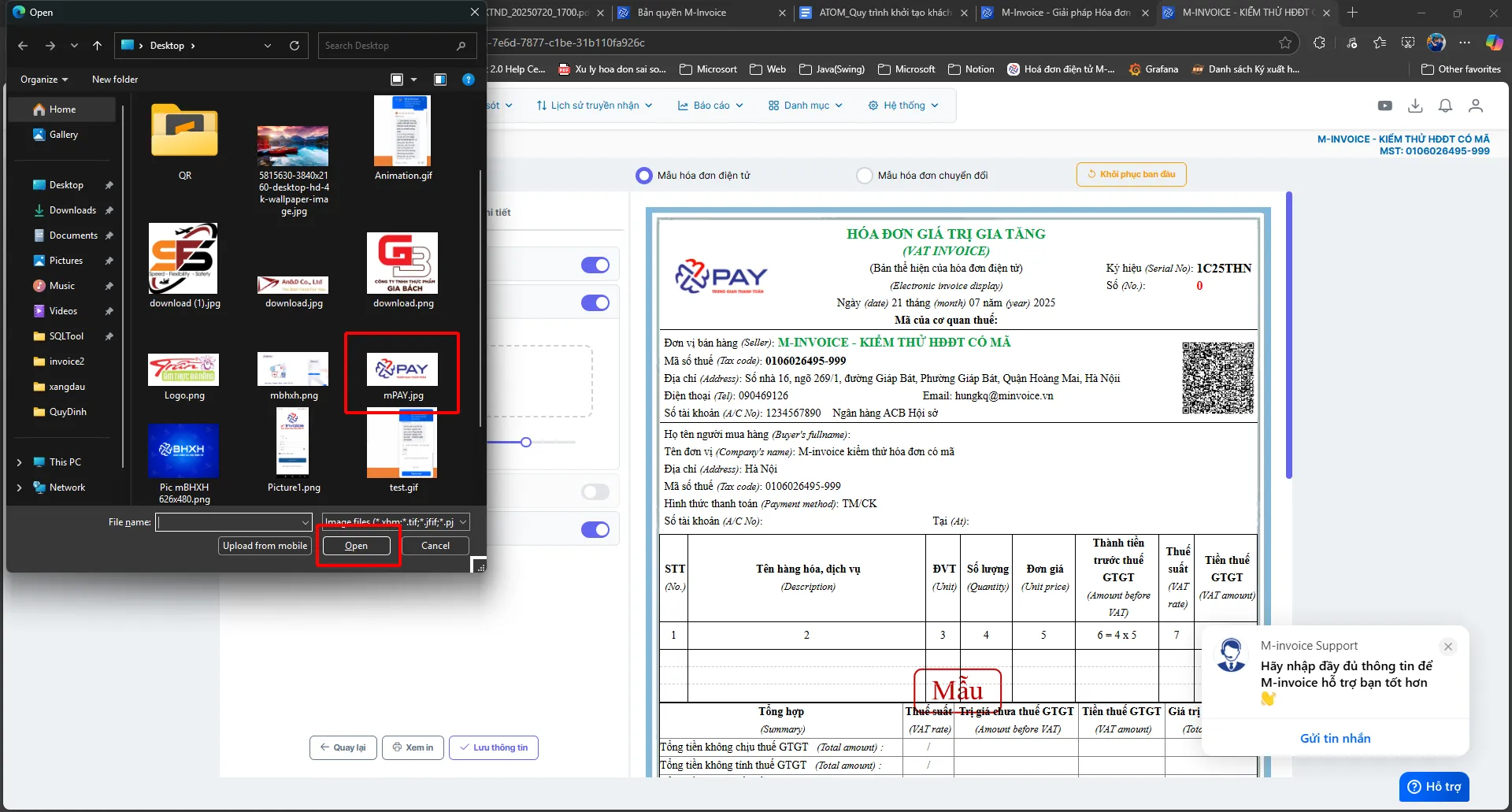Screen dimensions: 1512x812
Task: Open a new browser tab
Action: 1353,13
